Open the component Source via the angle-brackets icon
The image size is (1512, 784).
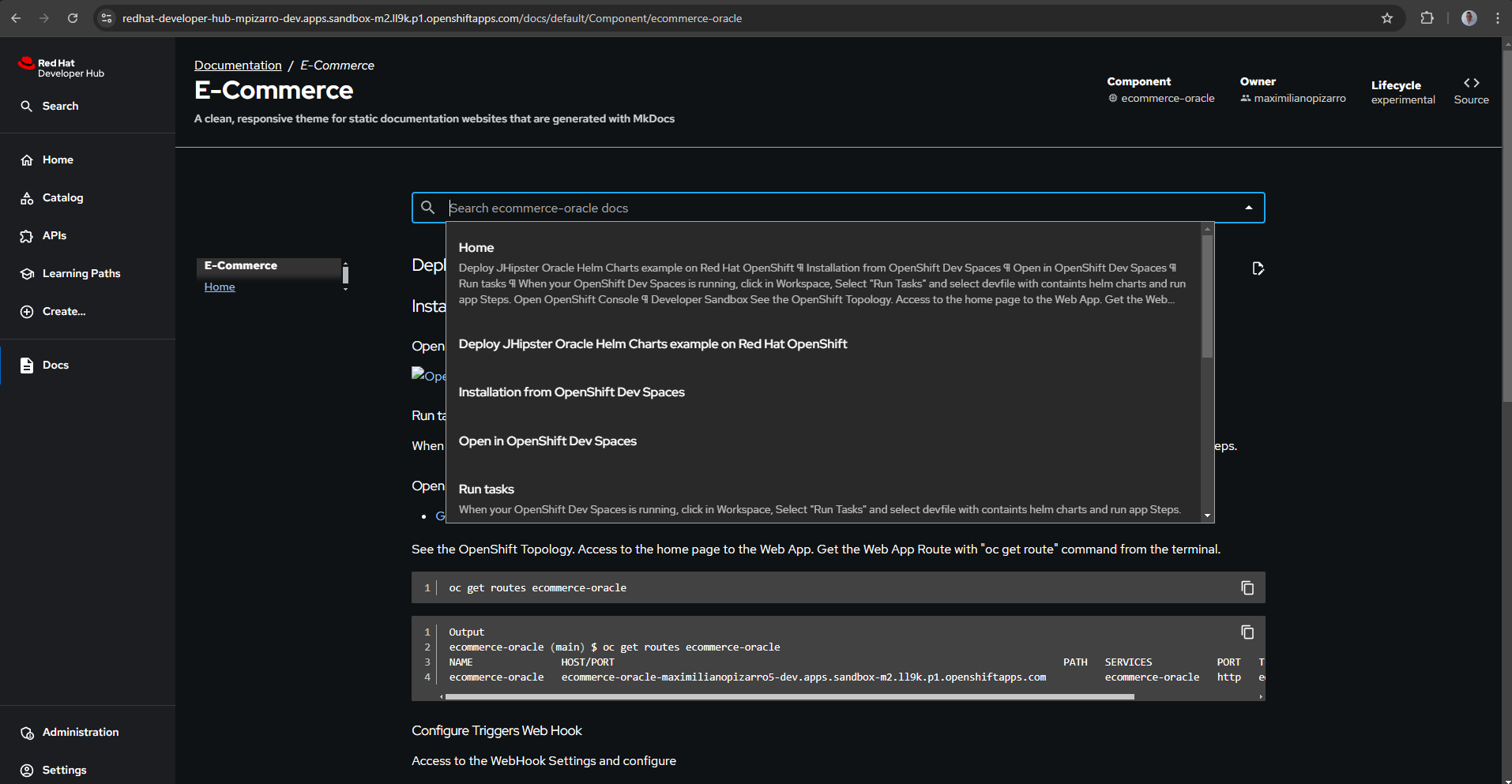tap(1471, 82)
